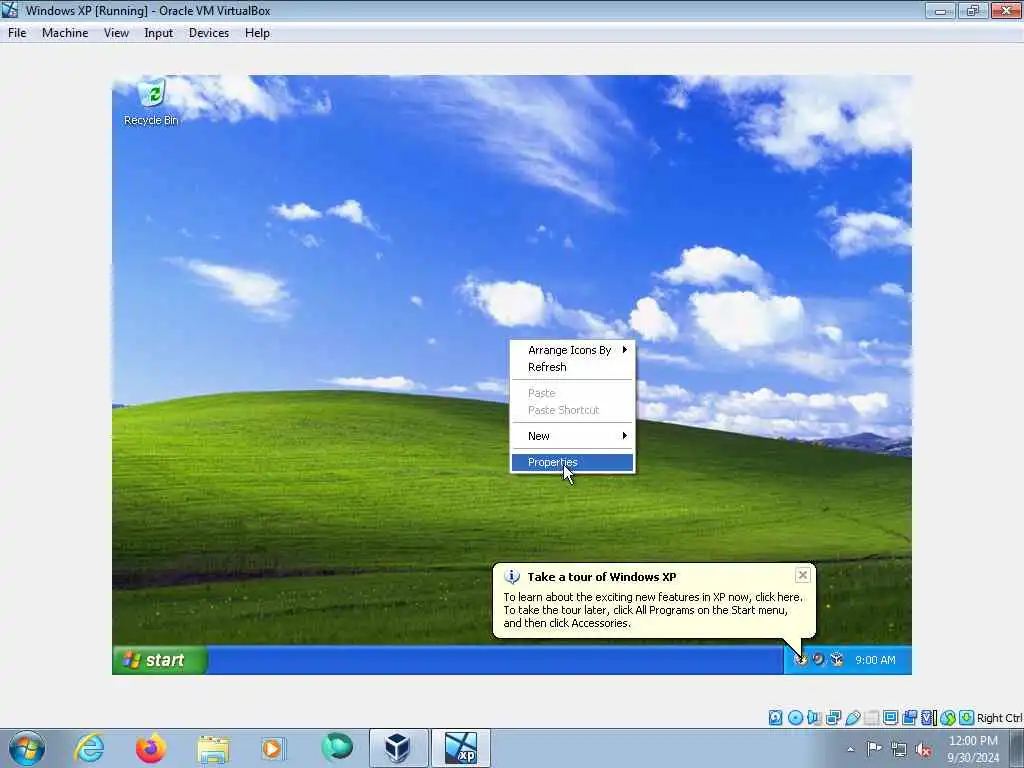Open Action Center flag tray icon
The image size is (1024, 768).
pos(873,748)
